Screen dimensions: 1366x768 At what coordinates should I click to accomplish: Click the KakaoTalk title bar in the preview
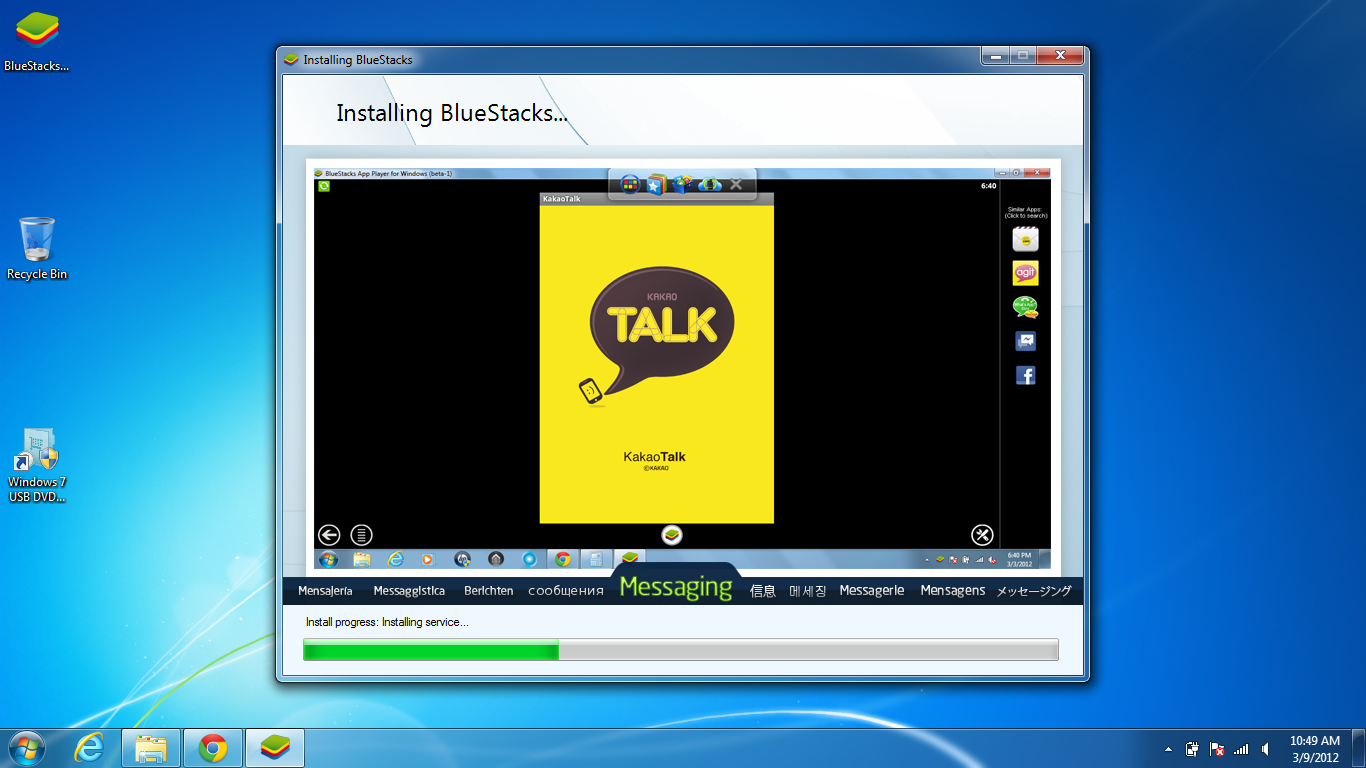tap(657, 199)
